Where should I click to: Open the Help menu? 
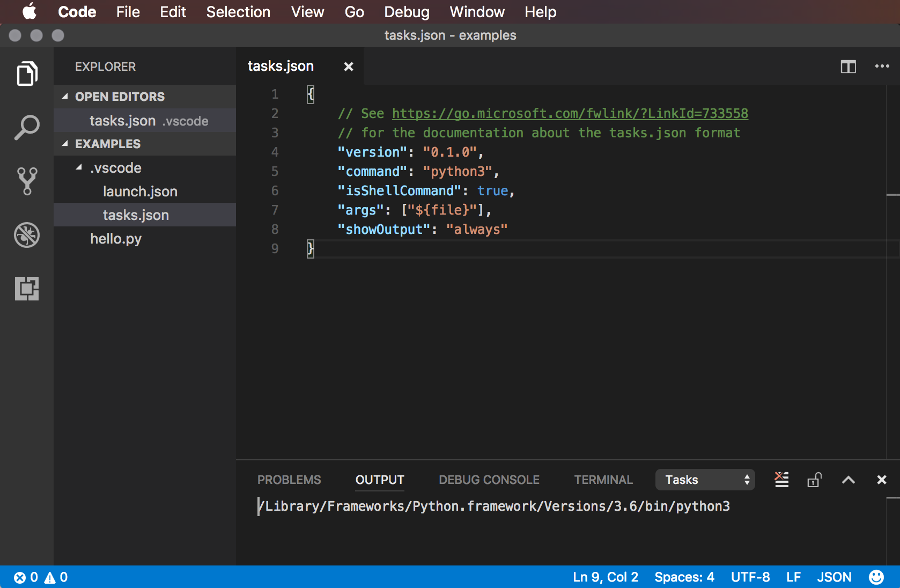(x=540, y=11)
